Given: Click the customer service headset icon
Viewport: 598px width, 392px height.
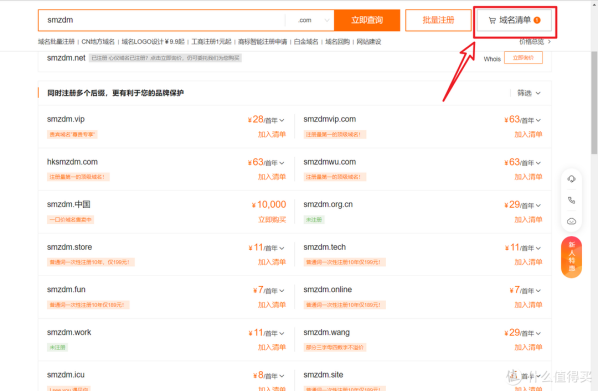Looking at the screenshot, I should (x=571, y=179).
